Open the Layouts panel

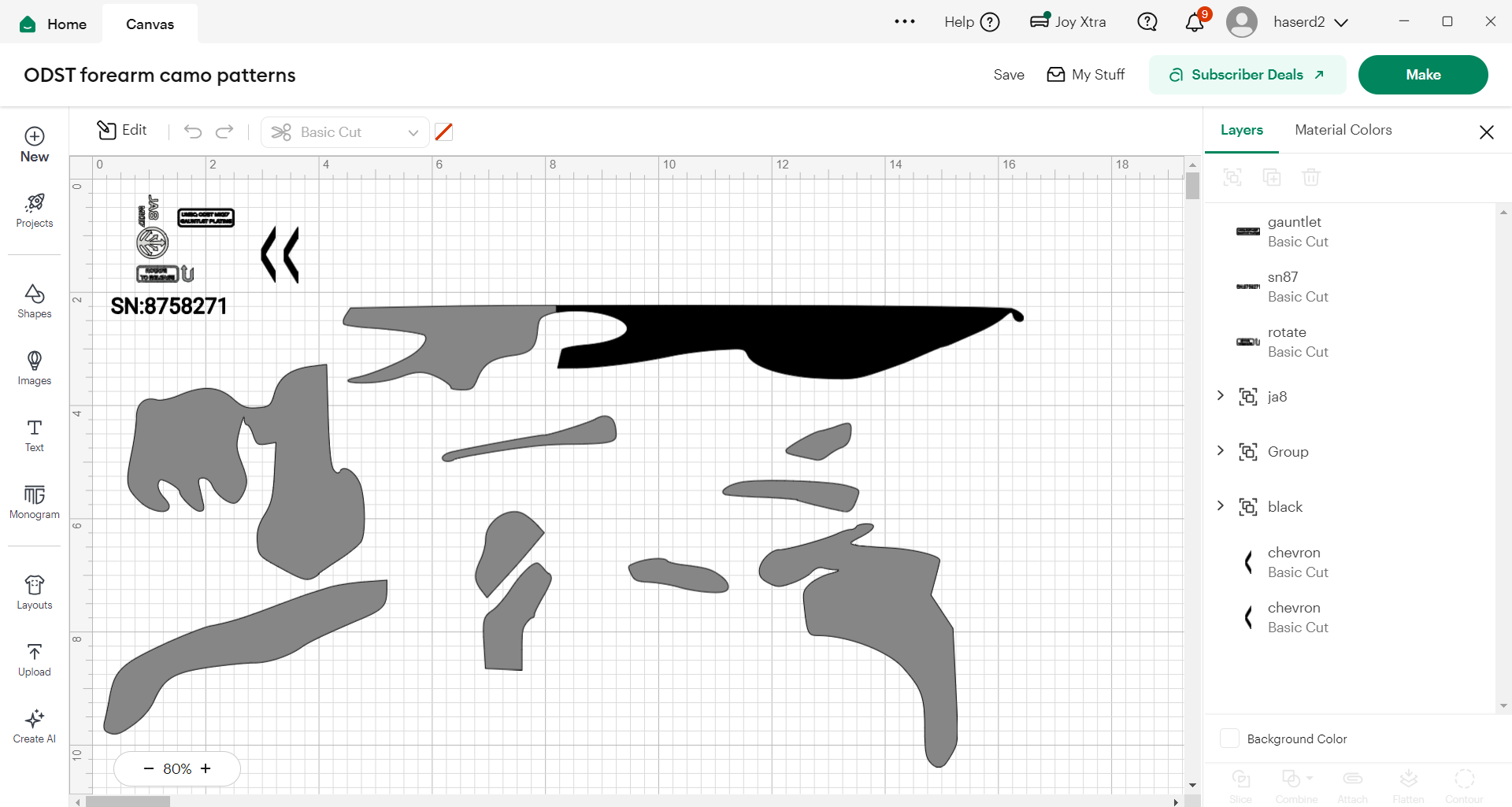point(35,593)
